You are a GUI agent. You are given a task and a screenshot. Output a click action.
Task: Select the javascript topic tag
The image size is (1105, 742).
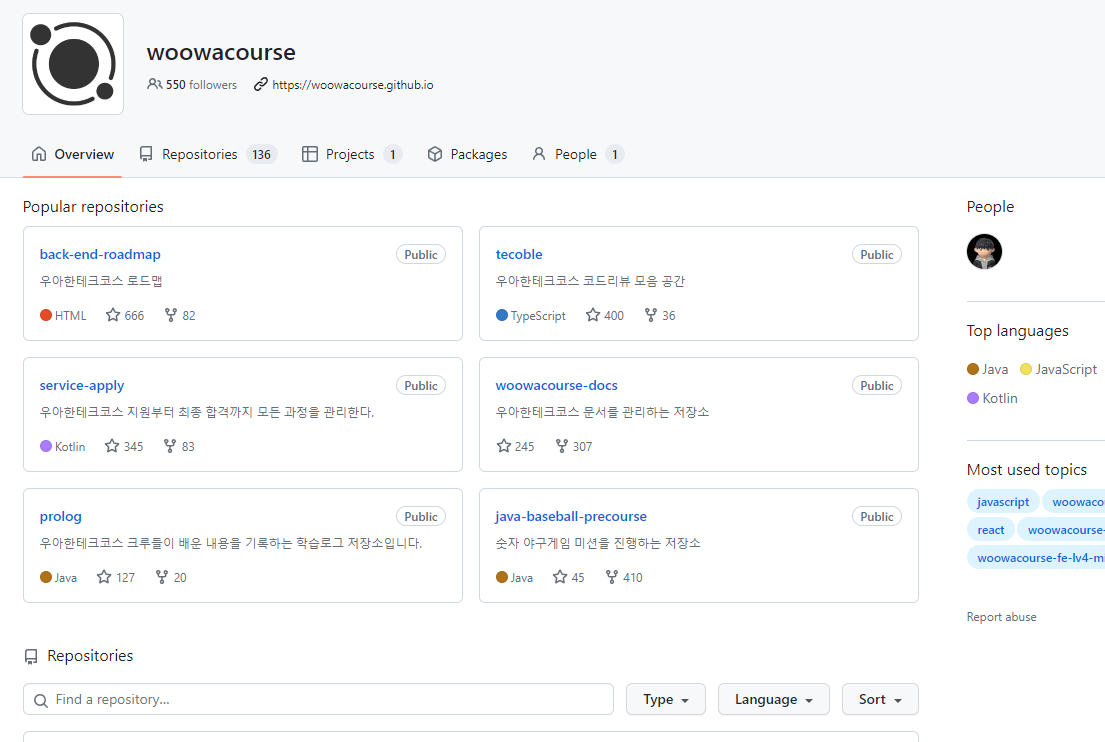pos(1003,502)
